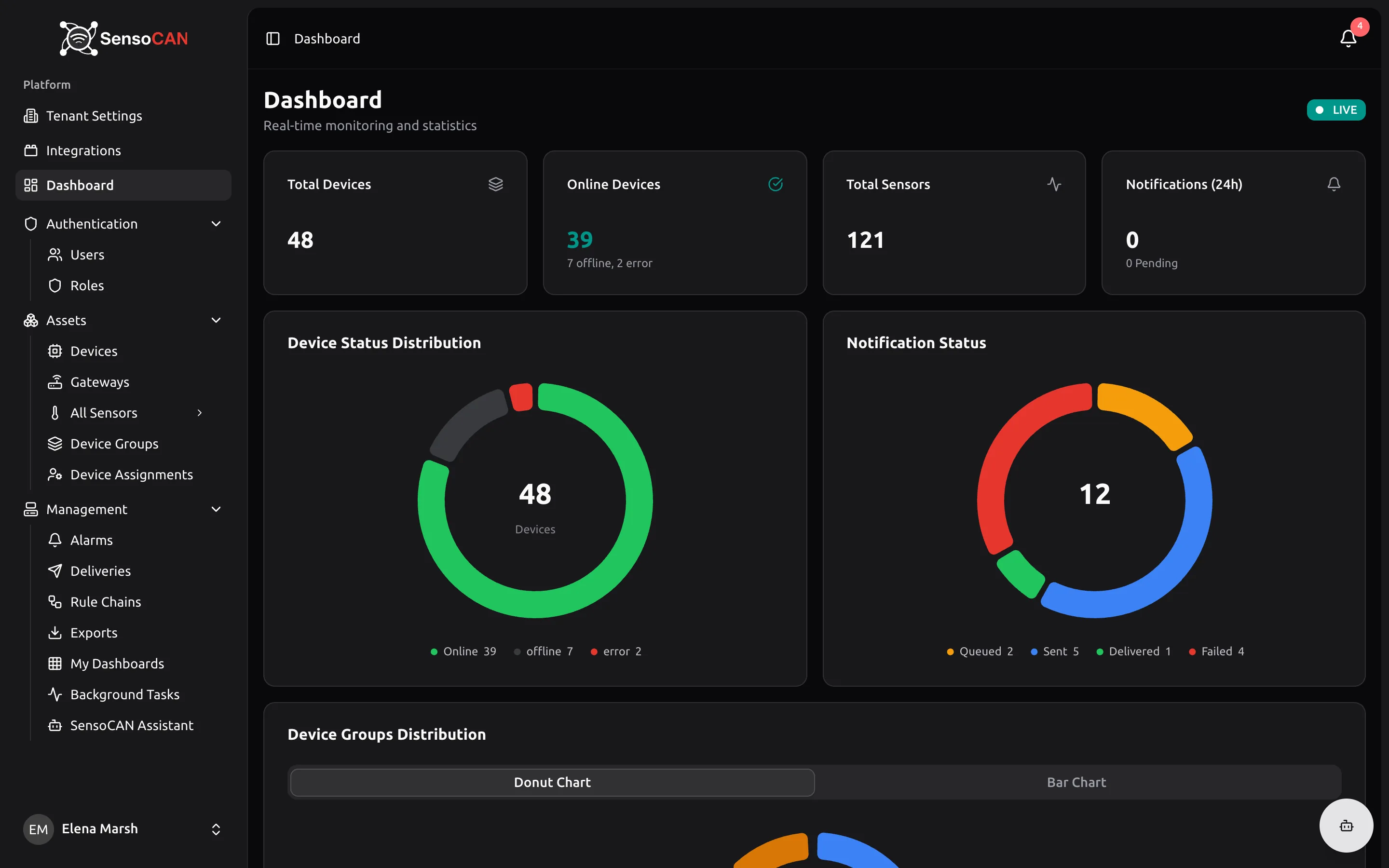
Task: Click the red error segment of device donut
Action: click(x=521, y=397)
